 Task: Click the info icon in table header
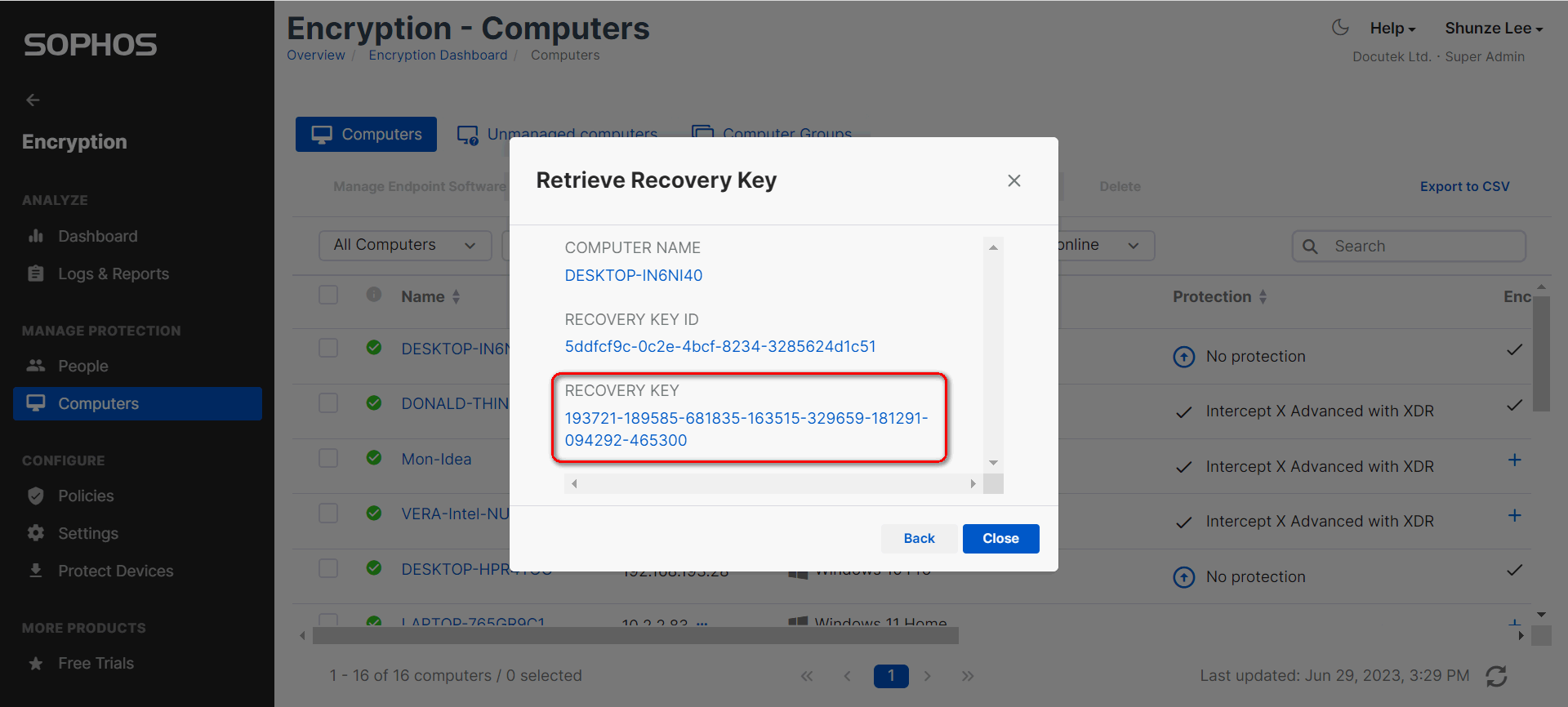[x=374, y=294]
